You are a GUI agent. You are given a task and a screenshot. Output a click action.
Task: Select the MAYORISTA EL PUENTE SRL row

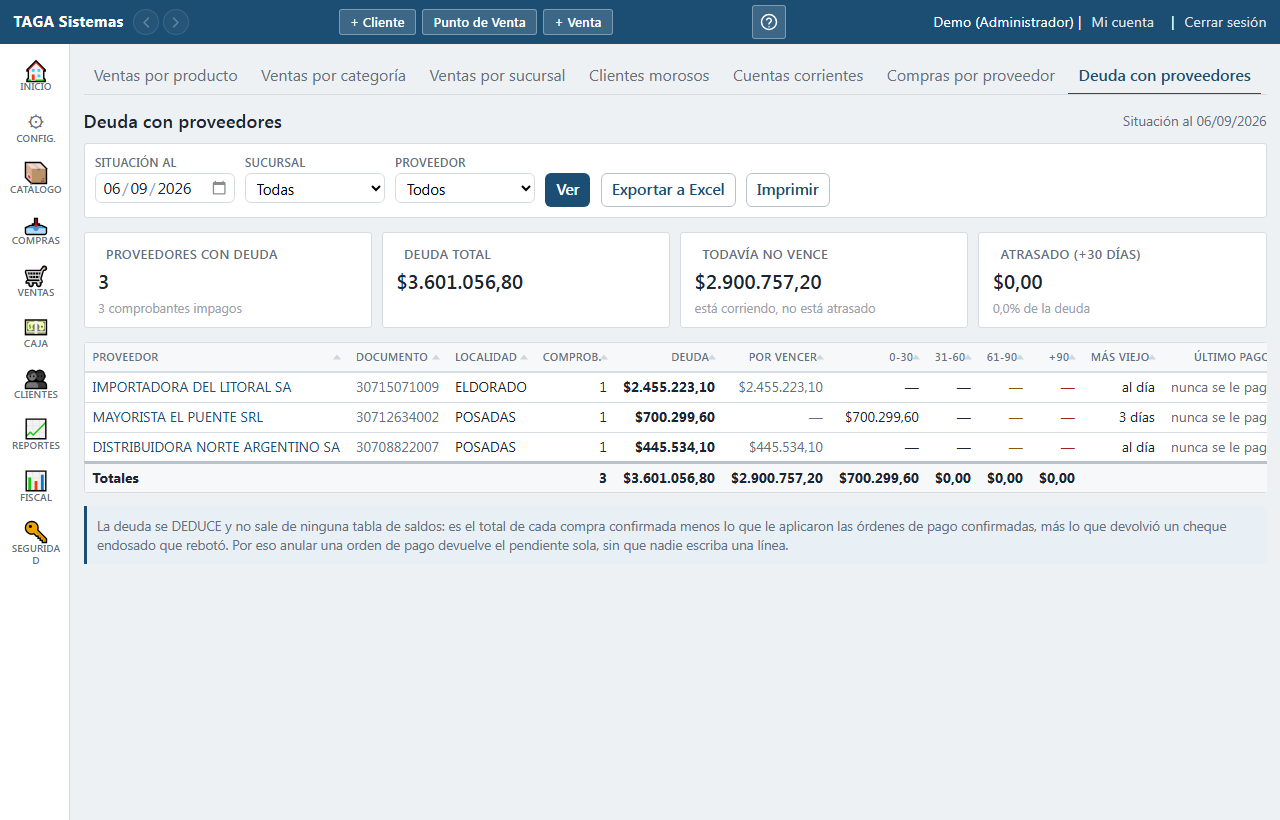675,417
